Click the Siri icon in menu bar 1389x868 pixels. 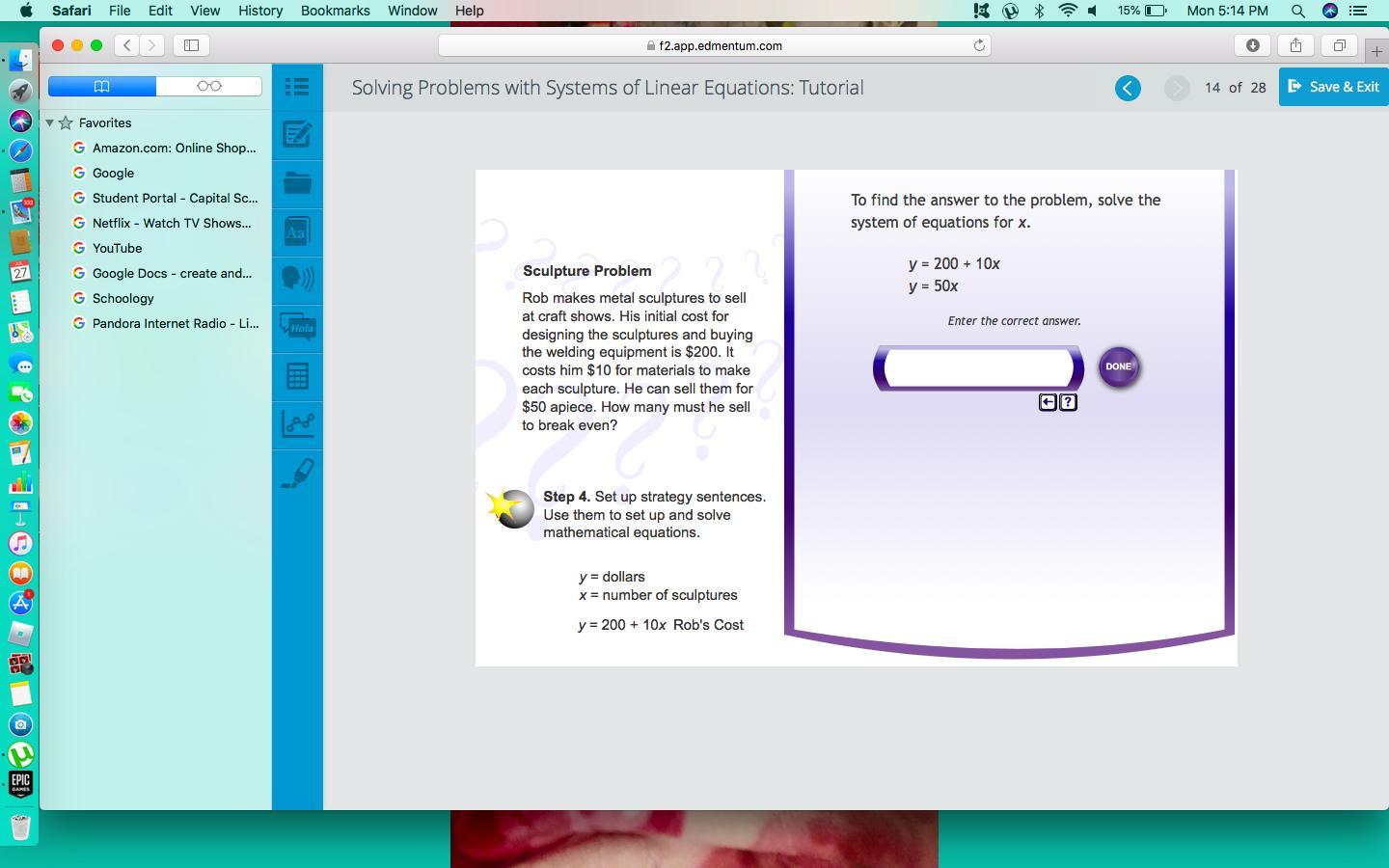(x=1330, y=11)
